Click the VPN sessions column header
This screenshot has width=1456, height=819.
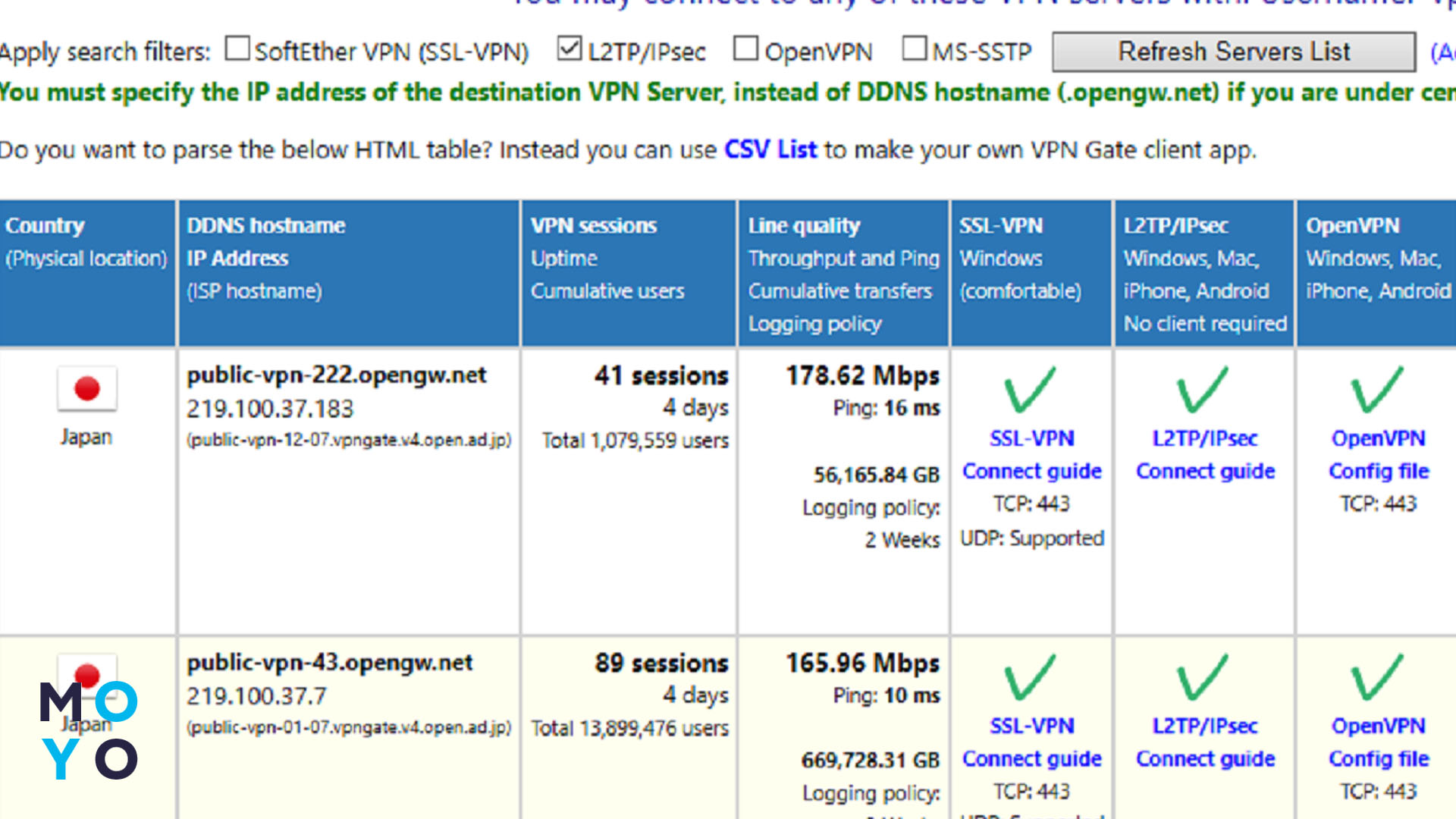(x=629, y=274)
